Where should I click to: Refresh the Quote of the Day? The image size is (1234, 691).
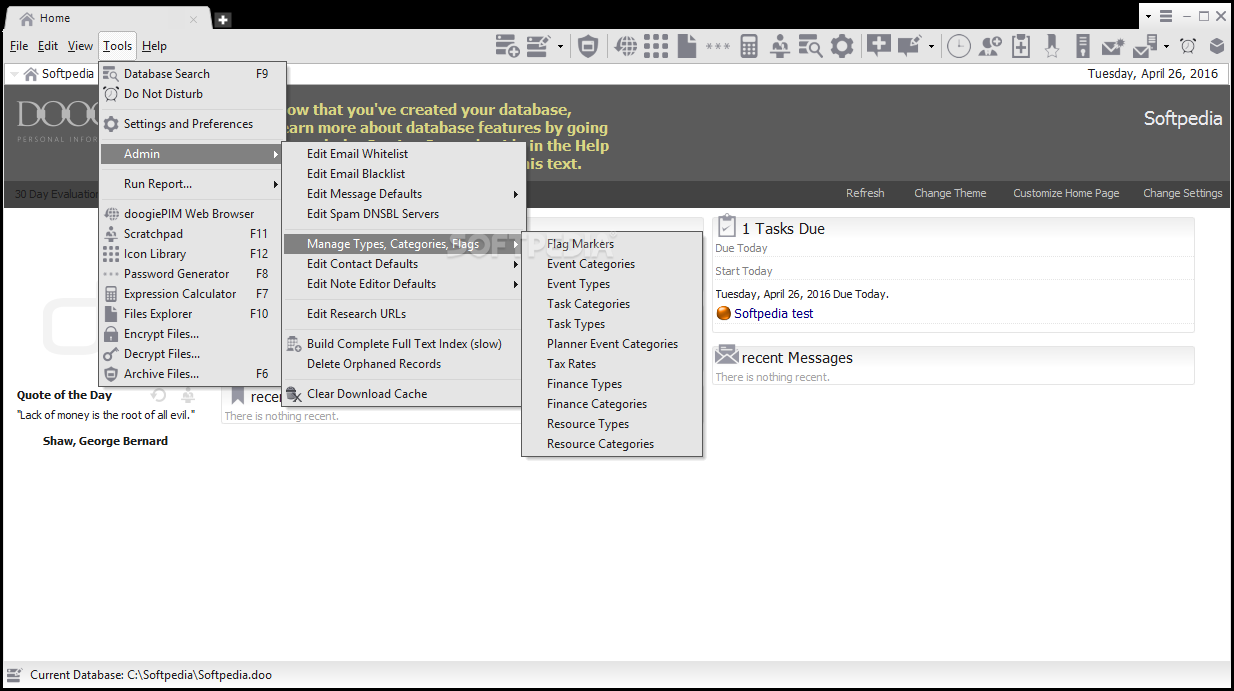[158, 395]
